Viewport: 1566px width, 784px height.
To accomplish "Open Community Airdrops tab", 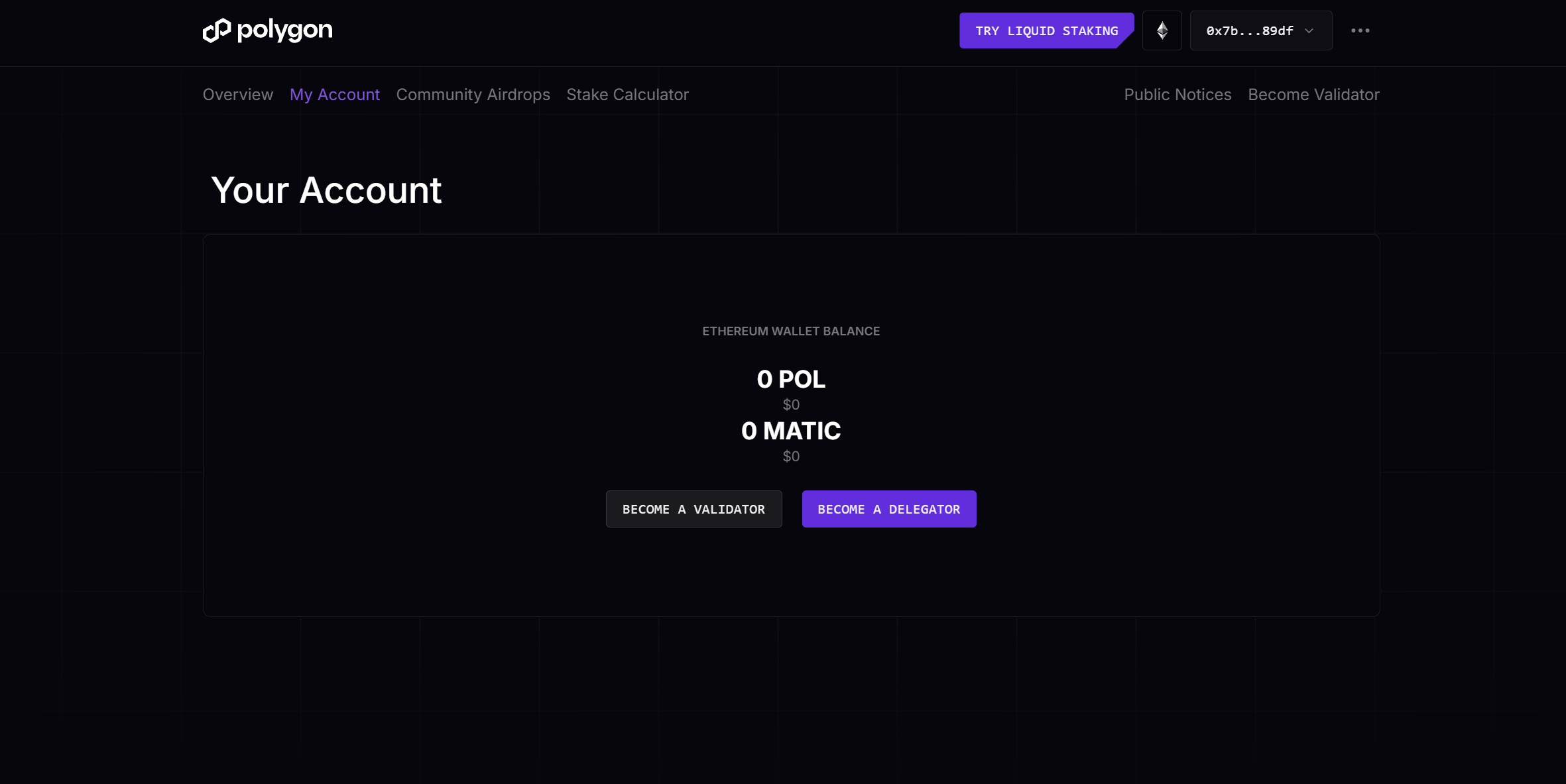I will pyautogui.click(x=473, y=95).
